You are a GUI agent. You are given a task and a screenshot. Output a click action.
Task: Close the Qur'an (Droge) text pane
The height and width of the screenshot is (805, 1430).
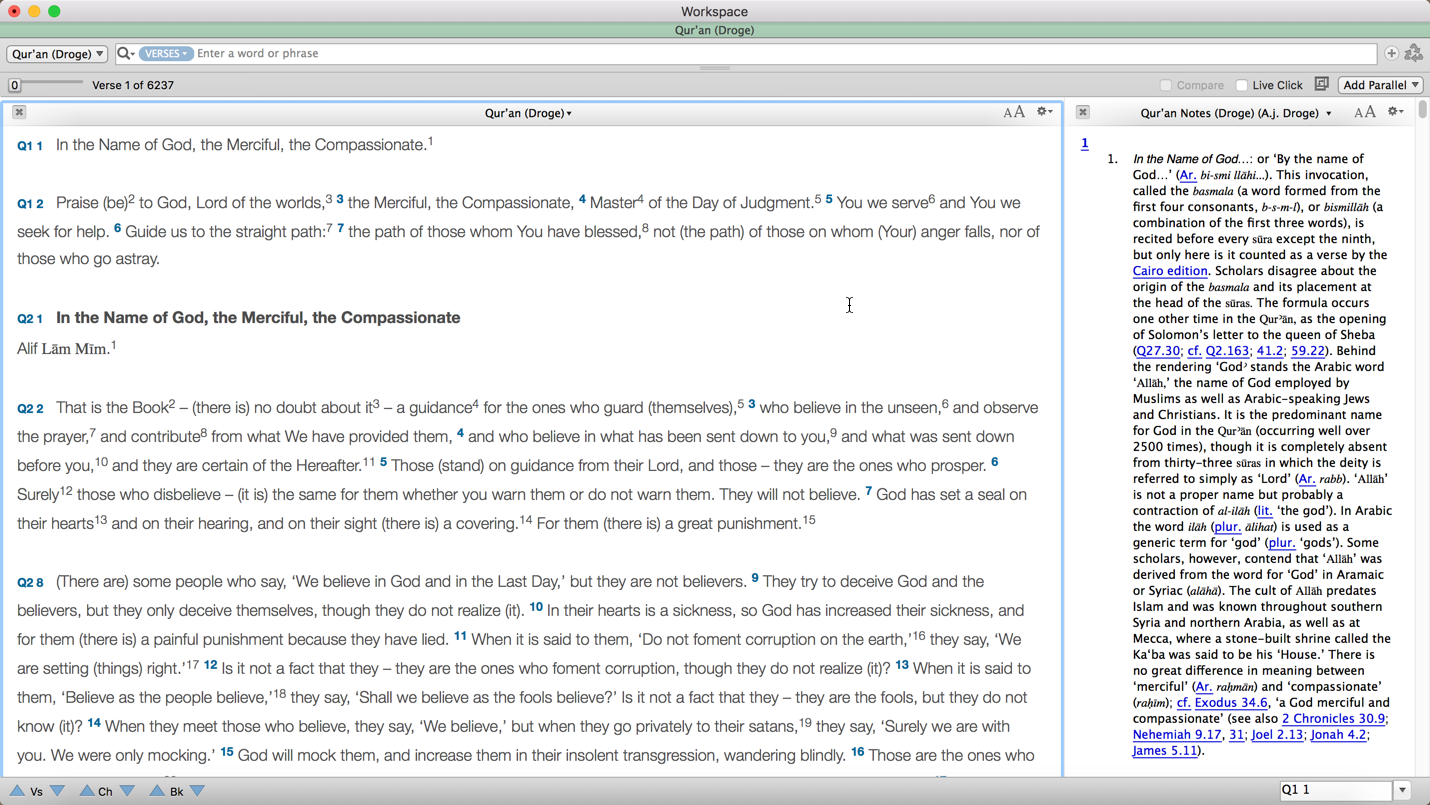[x=19, y=112]
